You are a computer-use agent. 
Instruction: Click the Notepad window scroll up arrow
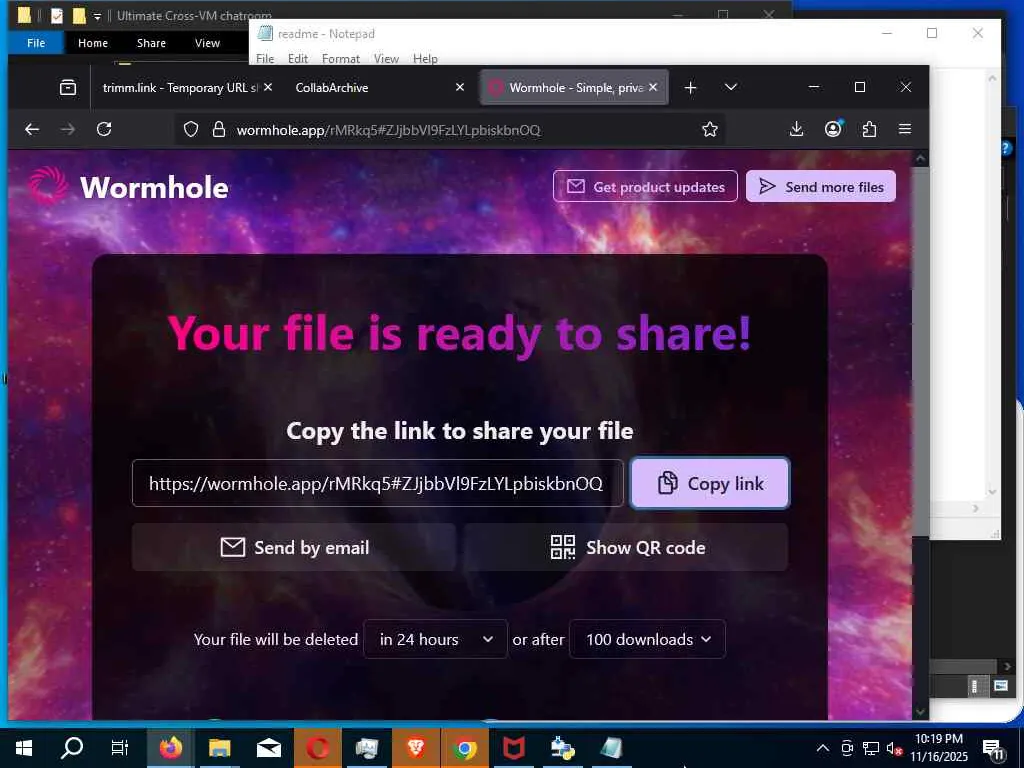[x=992, y=78]
